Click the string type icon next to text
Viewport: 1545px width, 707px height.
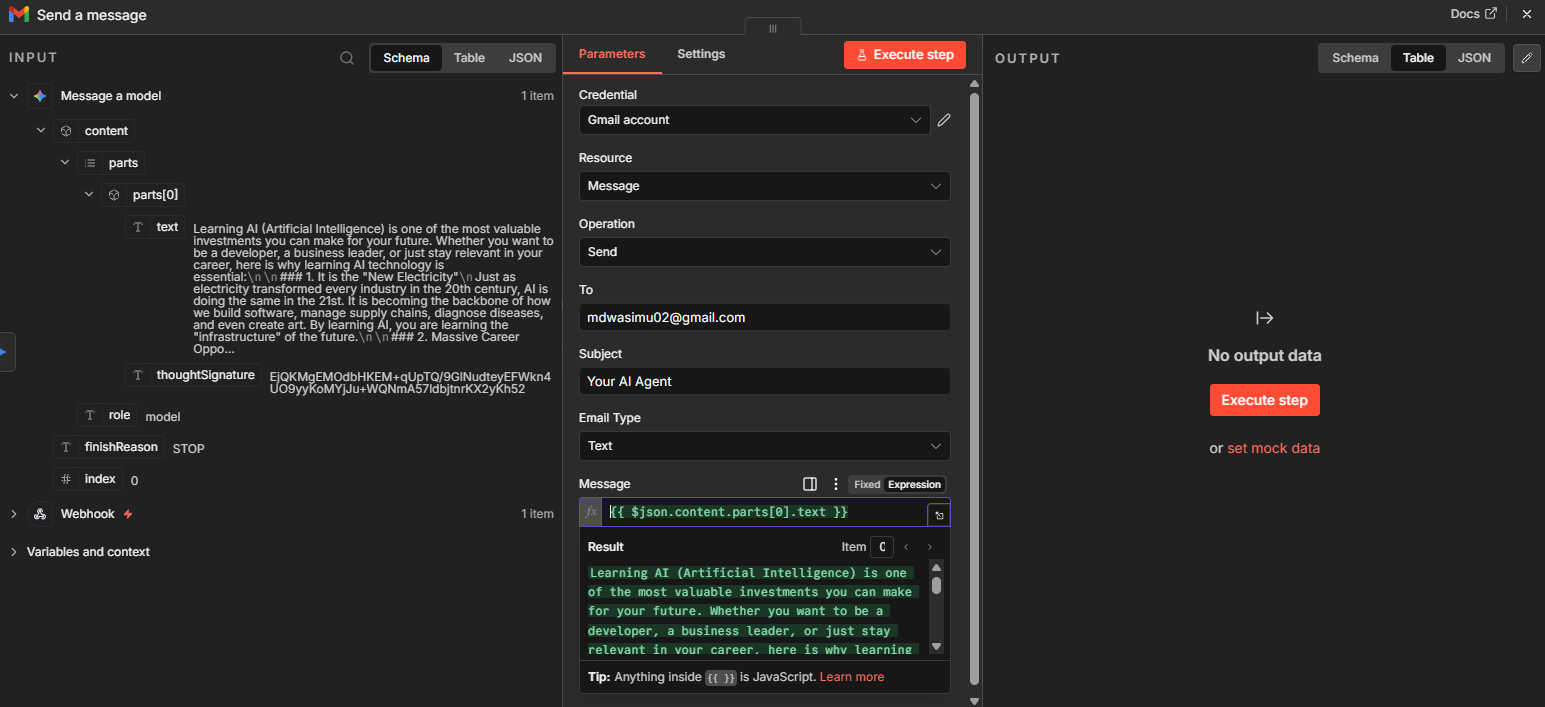(138, 227)
